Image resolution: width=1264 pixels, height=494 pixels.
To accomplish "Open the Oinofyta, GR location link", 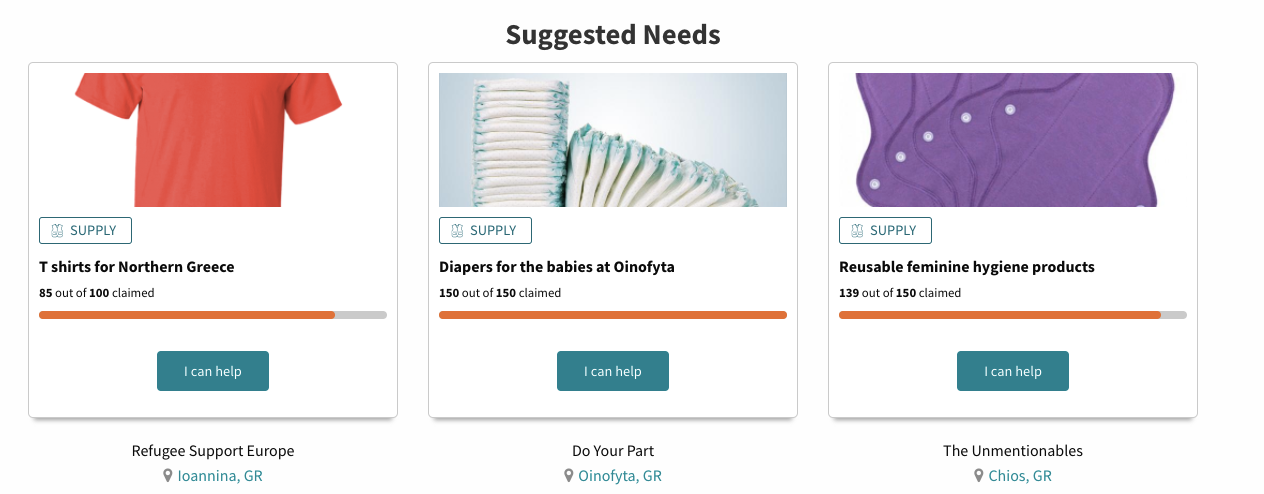I will point(620,476).
